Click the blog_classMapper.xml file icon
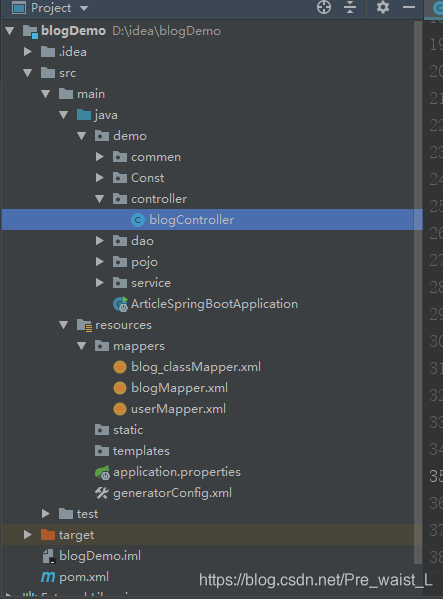 [120, 367]
